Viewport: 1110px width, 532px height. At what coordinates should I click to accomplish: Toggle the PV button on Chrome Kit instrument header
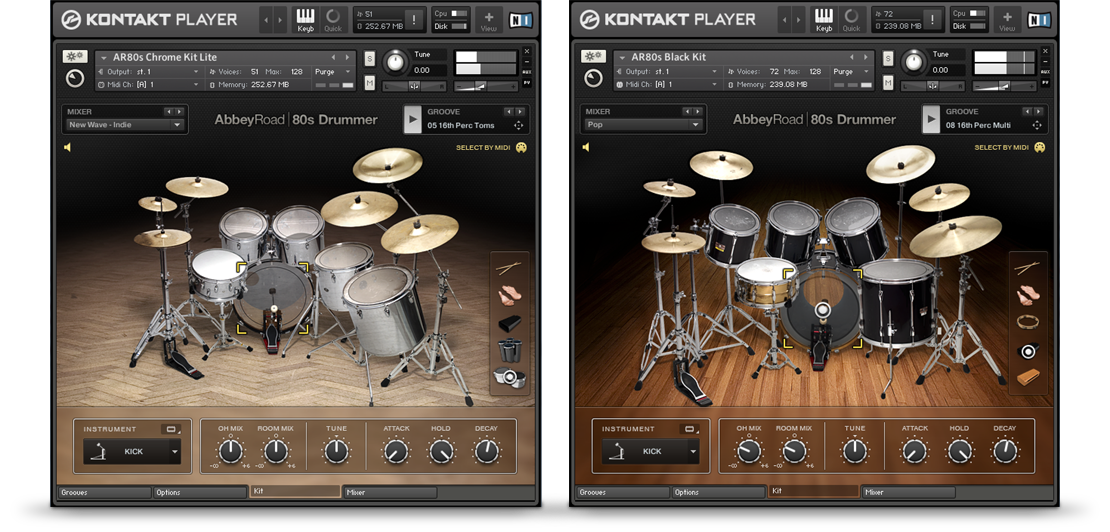coord(527,83)
